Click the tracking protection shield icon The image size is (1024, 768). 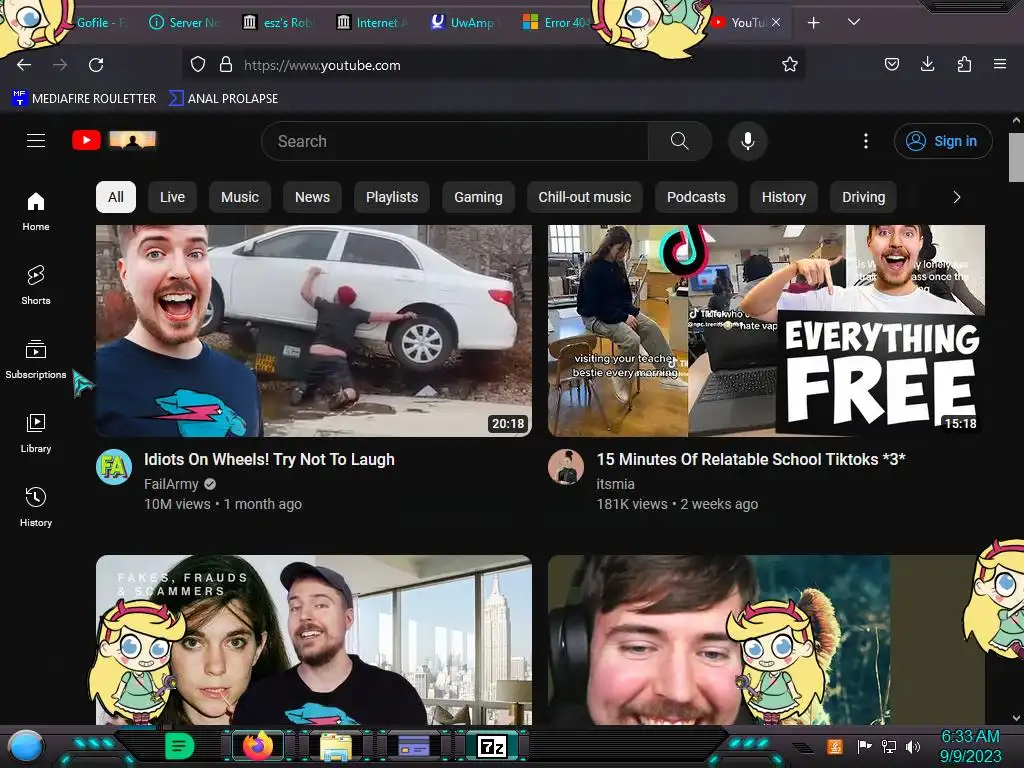198,65
